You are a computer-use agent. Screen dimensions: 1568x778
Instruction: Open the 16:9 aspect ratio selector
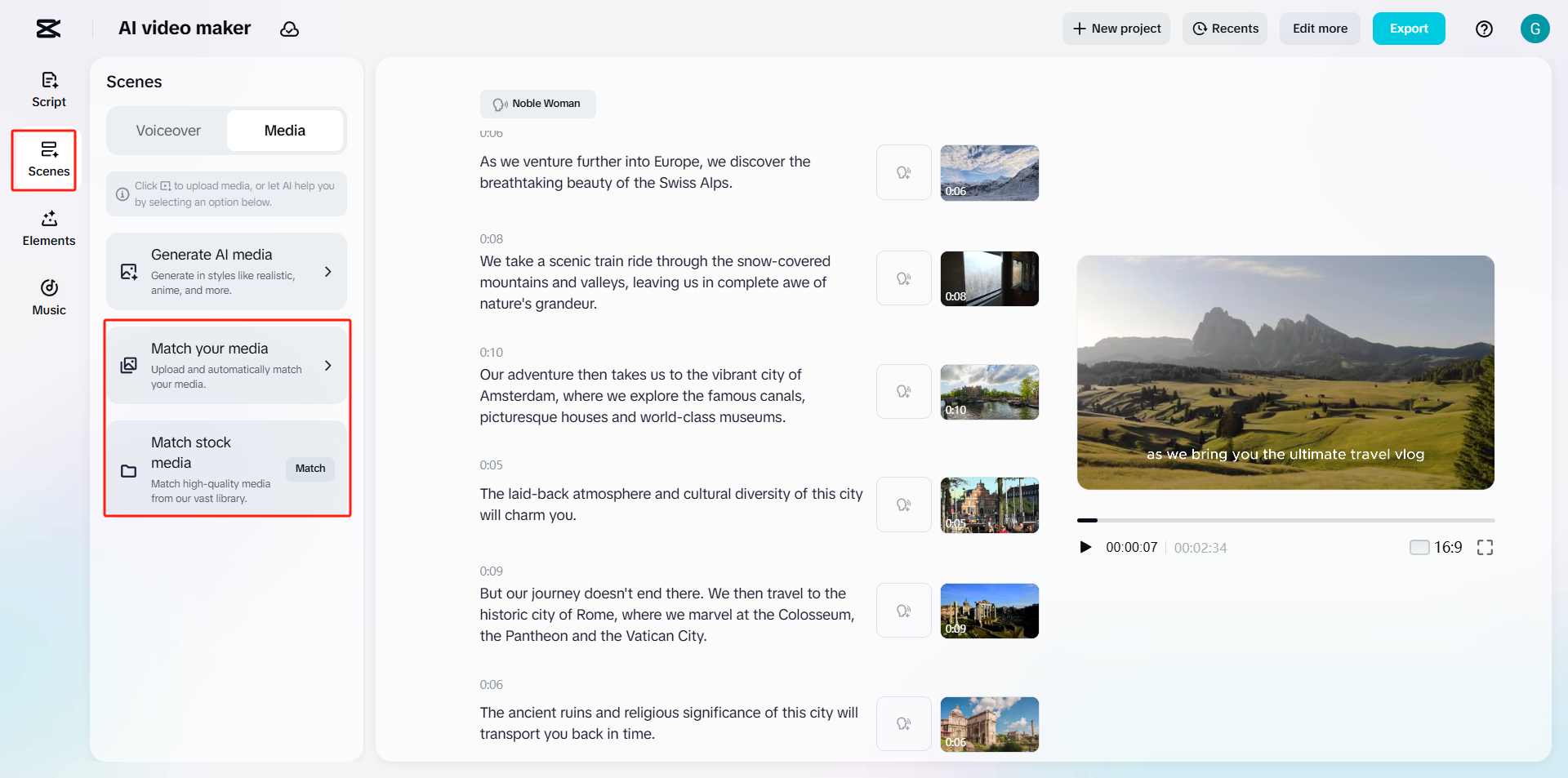pyautogui.click(x=1437, y=548)
